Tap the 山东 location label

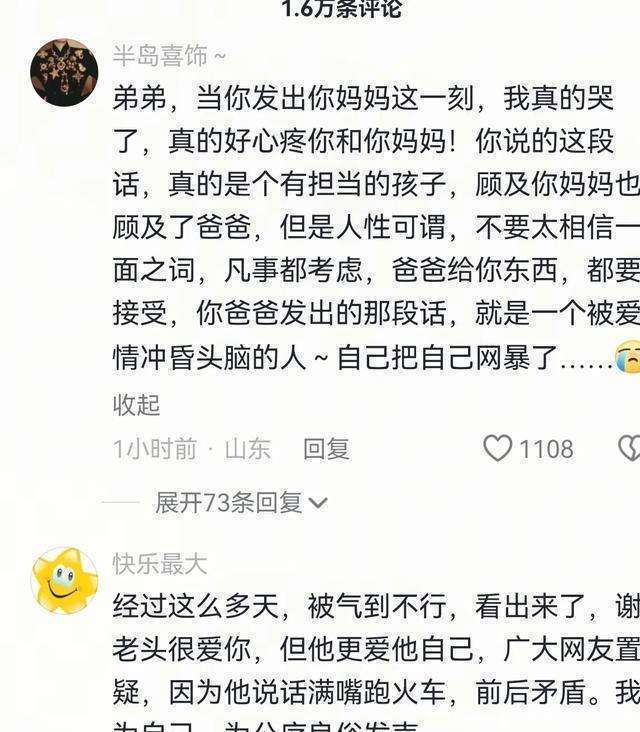[248, 449]
